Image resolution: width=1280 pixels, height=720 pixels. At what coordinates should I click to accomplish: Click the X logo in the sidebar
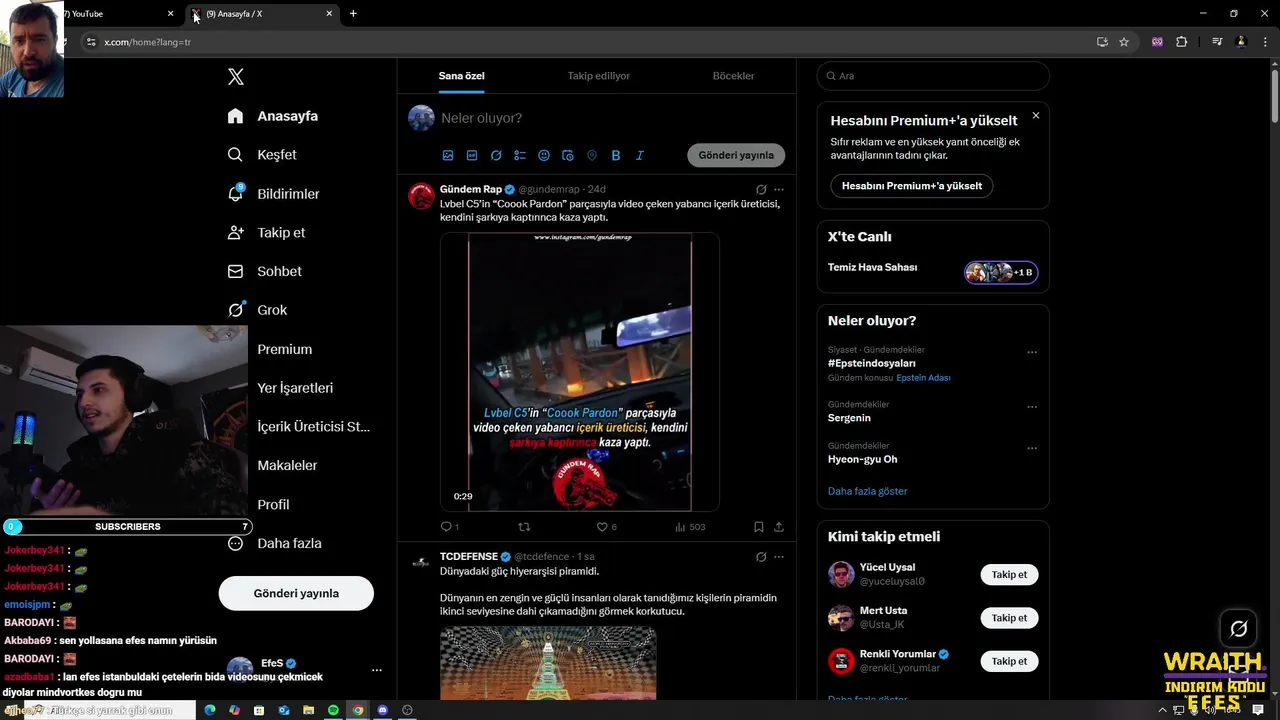pos(236,77)
